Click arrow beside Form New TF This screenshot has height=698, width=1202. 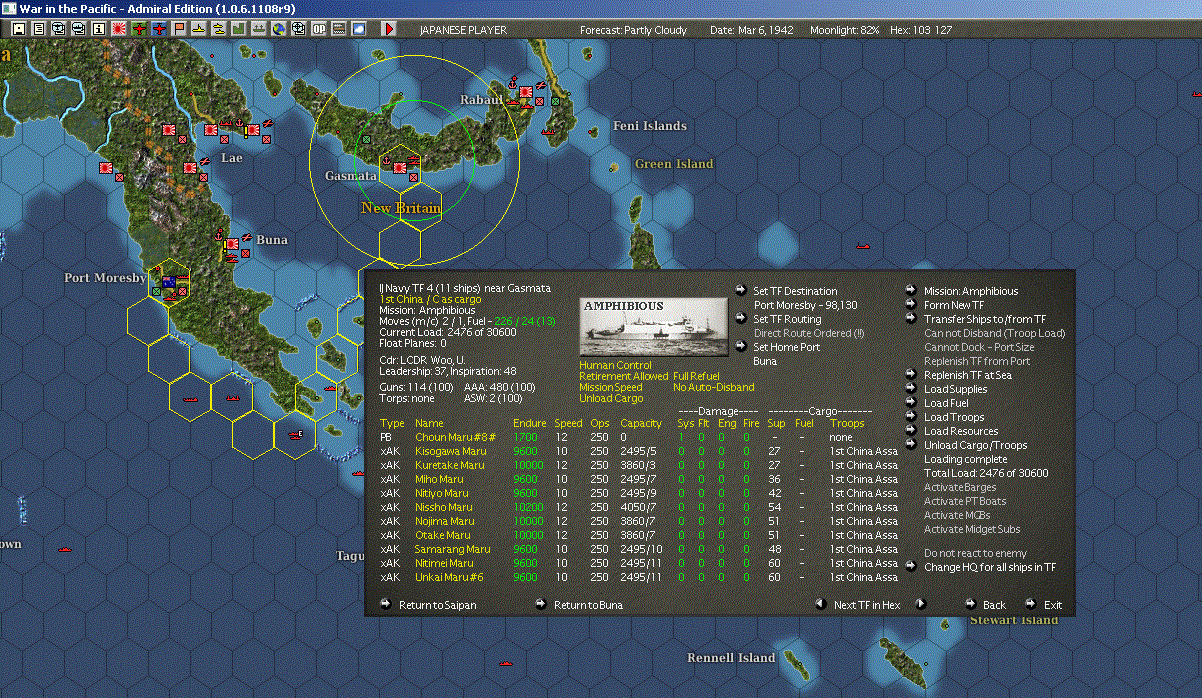(911, 305)
